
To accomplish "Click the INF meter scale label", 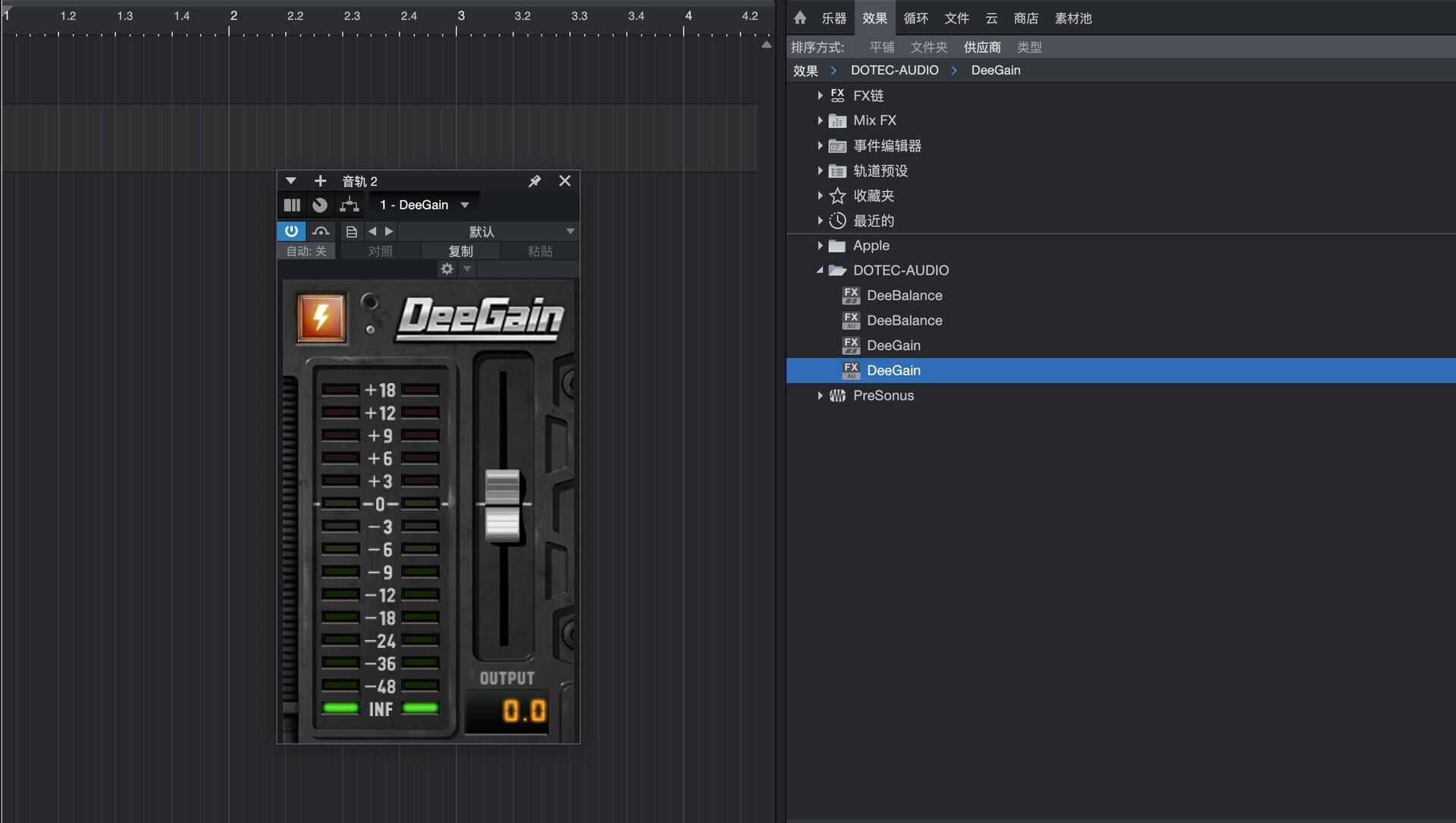I will (380, 709).
